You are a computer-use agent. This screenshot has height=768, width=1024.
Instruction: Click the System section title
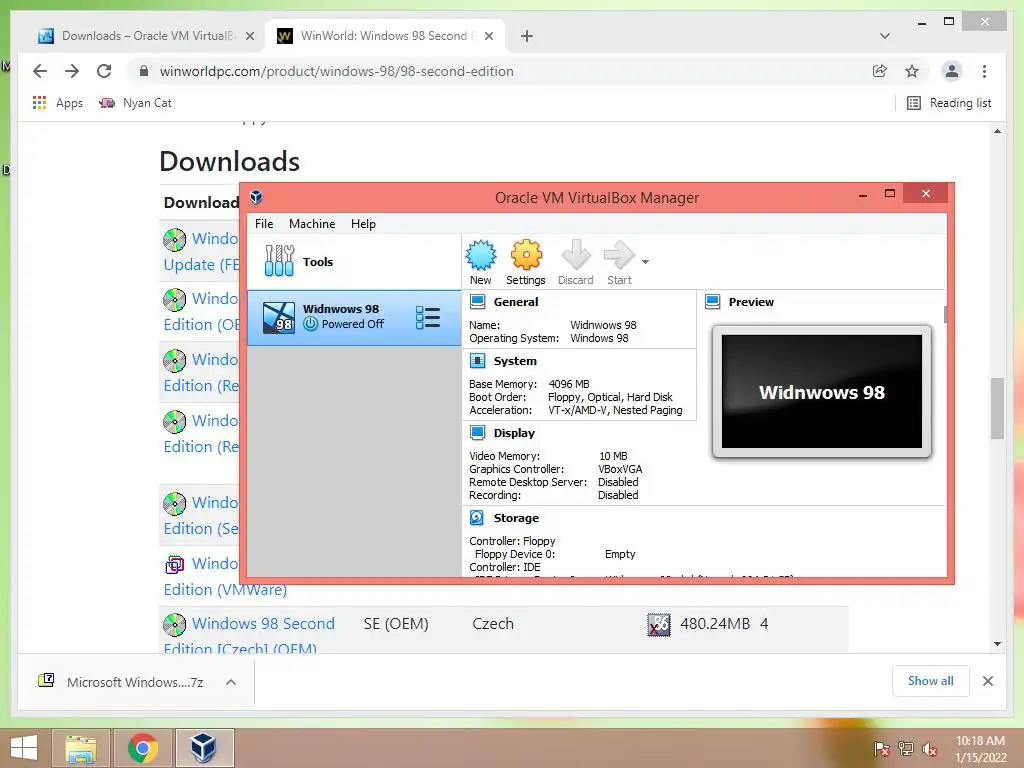coord(515,360)
